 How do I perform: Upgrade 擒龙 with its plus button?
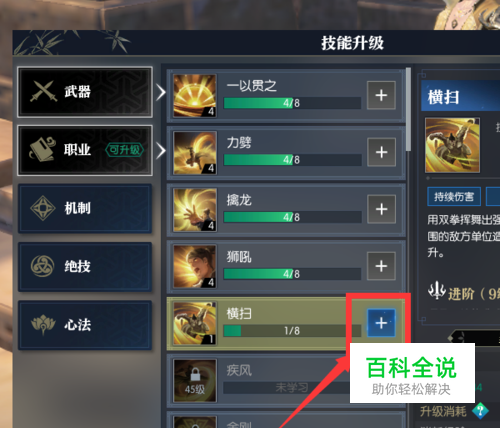tap(381, 209)
